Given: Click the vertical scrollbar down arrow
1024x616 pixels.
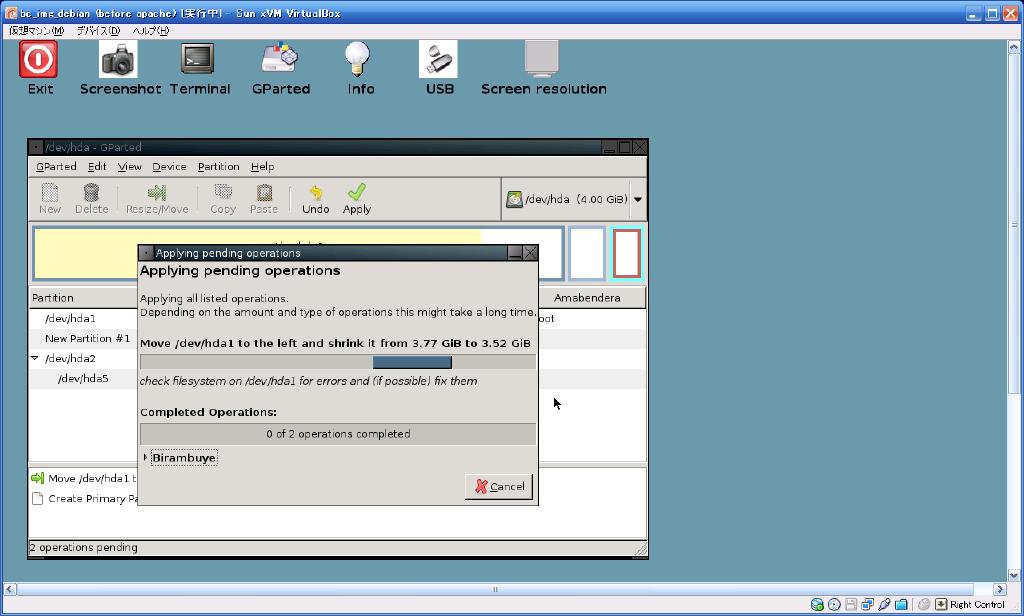Looking at the screenshot, I should pyautogui.click(x=1014, y=575).
